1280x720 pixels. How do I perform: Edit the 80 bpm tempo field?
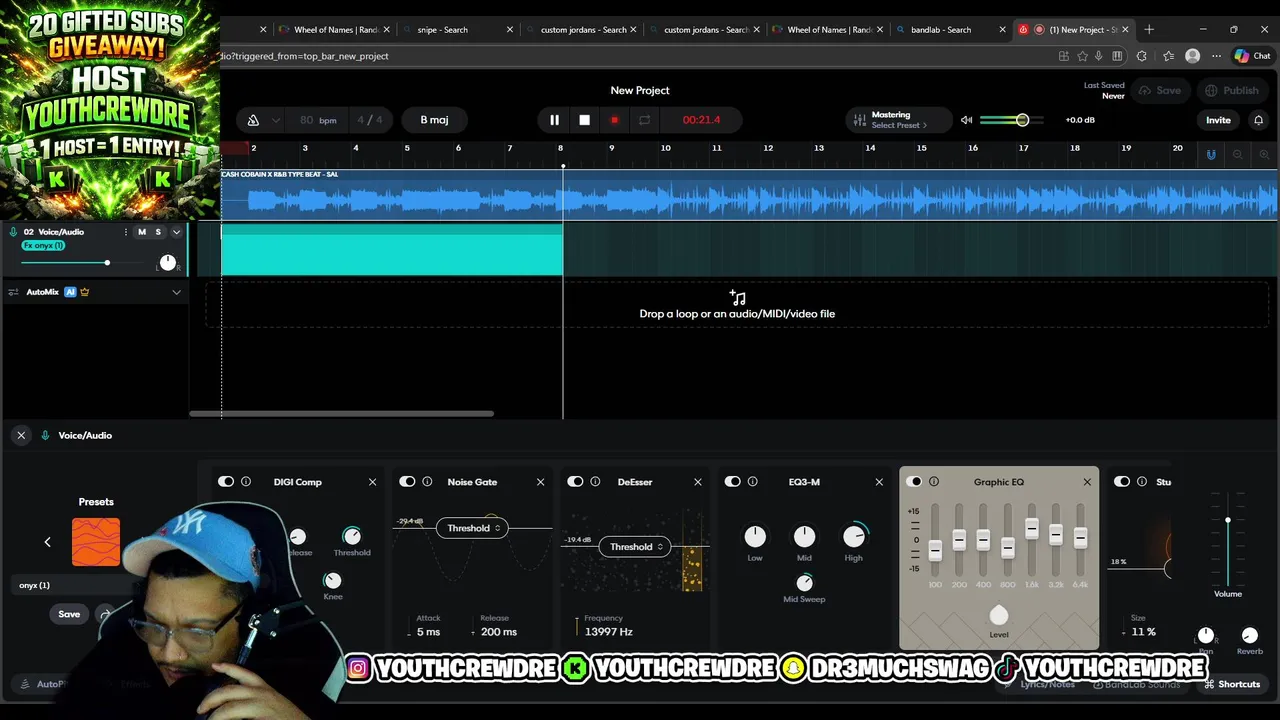(317, 120)
